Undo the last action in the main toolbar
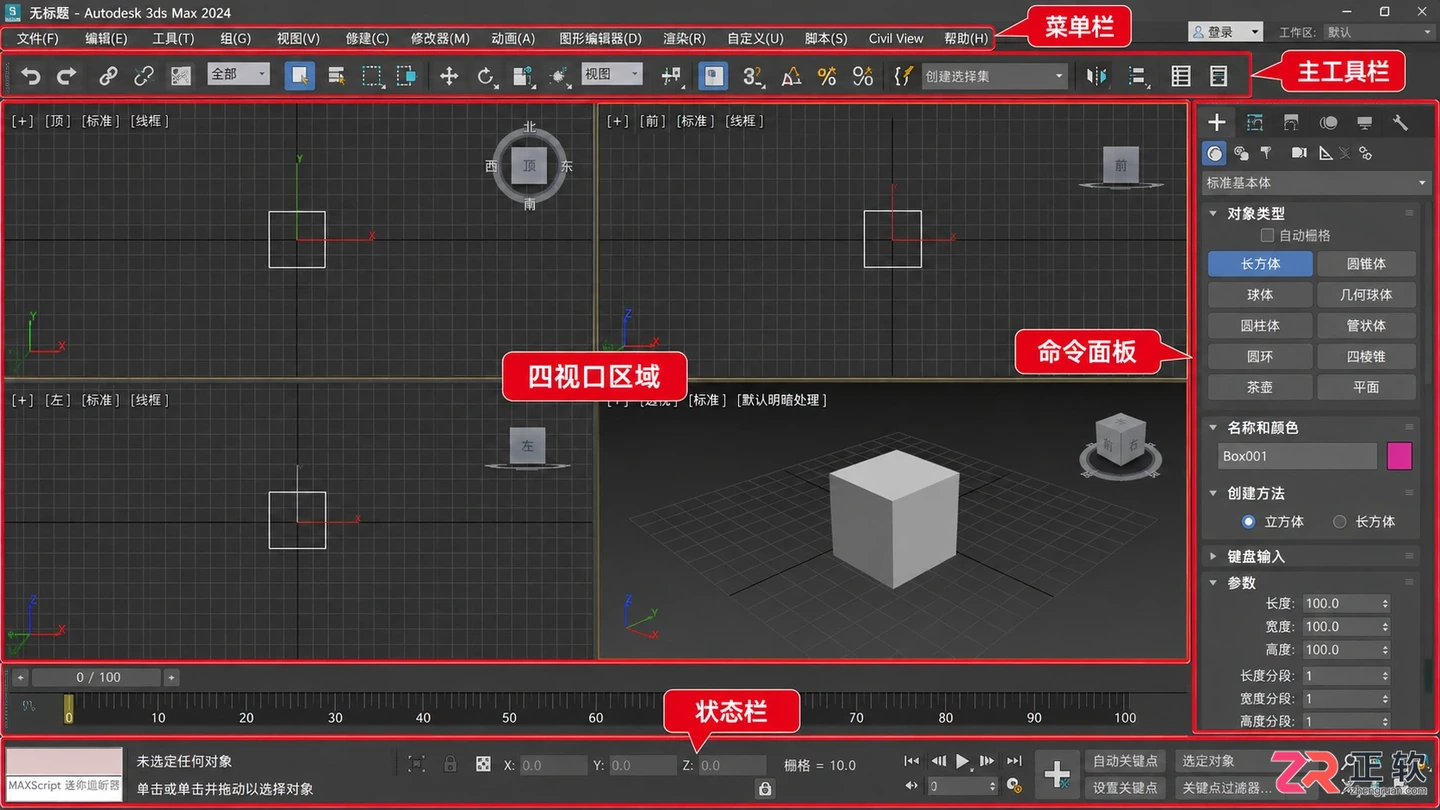 pyautogui.click(x=31, y=76)
